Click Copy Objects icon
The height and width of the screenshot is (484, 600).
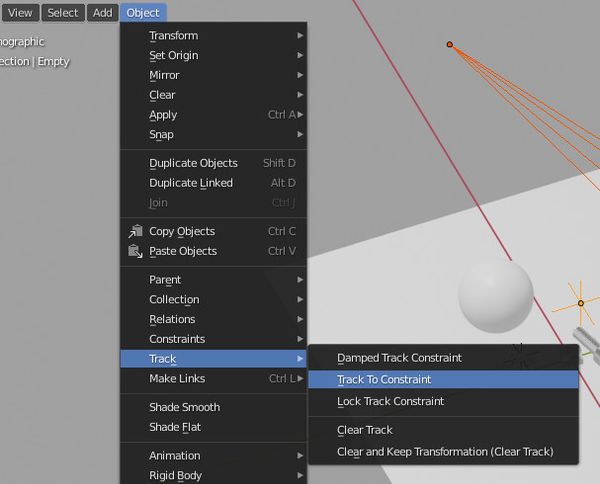coord(135,231)
